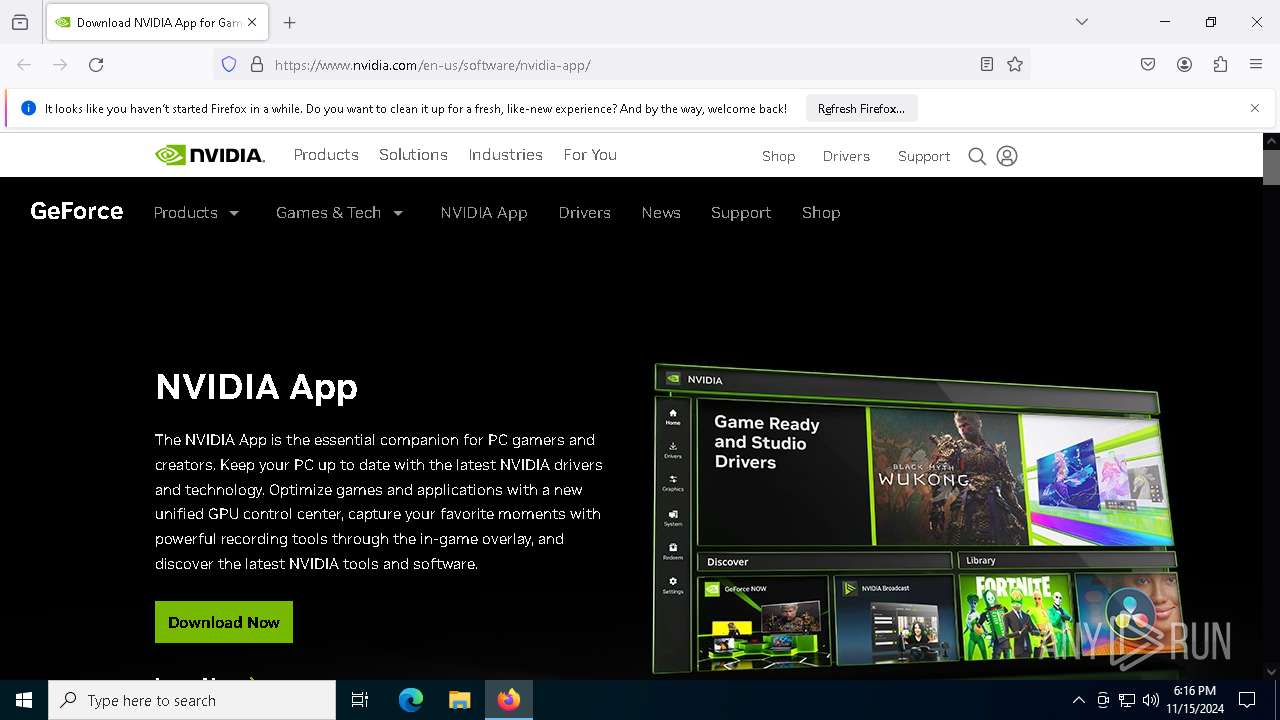
Task: Click Shop link in top header
Action: pyautogui.click(x=779, y=156)
